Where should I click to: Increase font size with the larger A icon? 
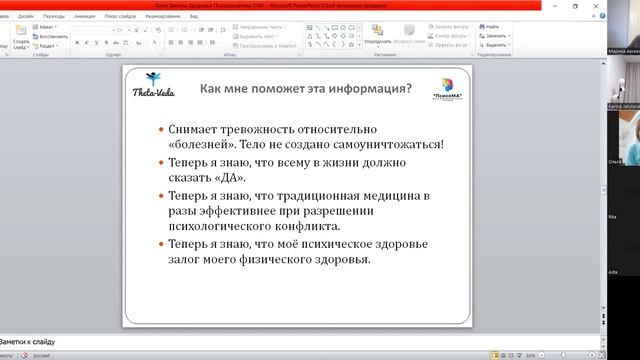(137, 30)
